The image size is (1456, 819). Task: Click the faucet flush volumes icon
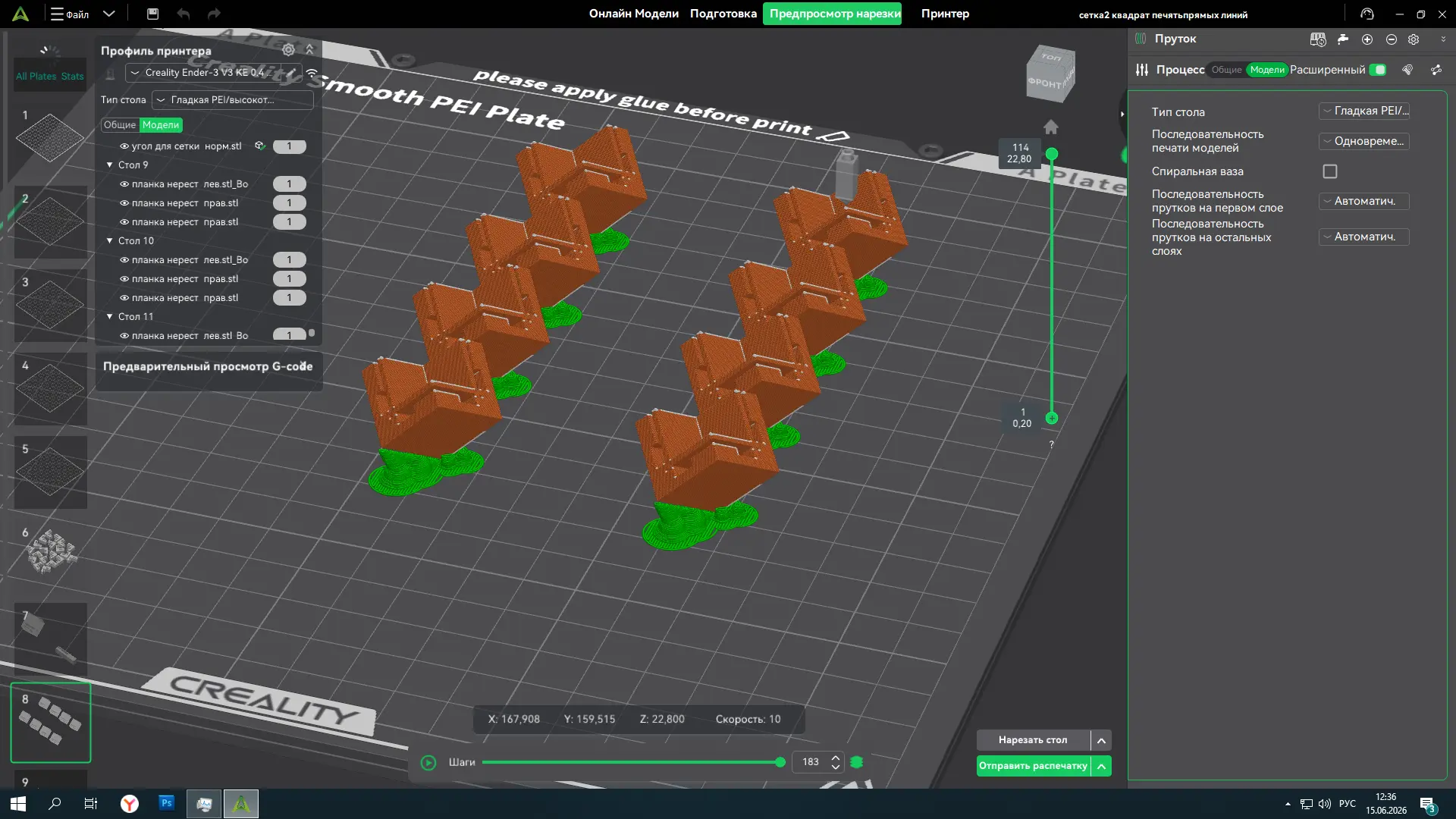point(1342,39)
